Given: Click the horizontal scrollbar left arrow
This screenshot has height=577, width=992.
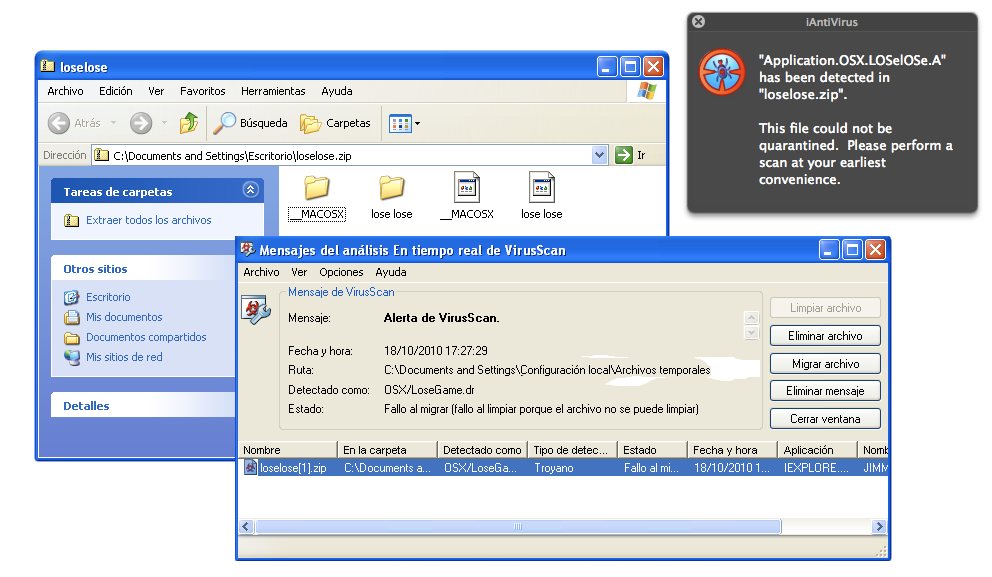Looking at the screenshot, I should point(246,526).
